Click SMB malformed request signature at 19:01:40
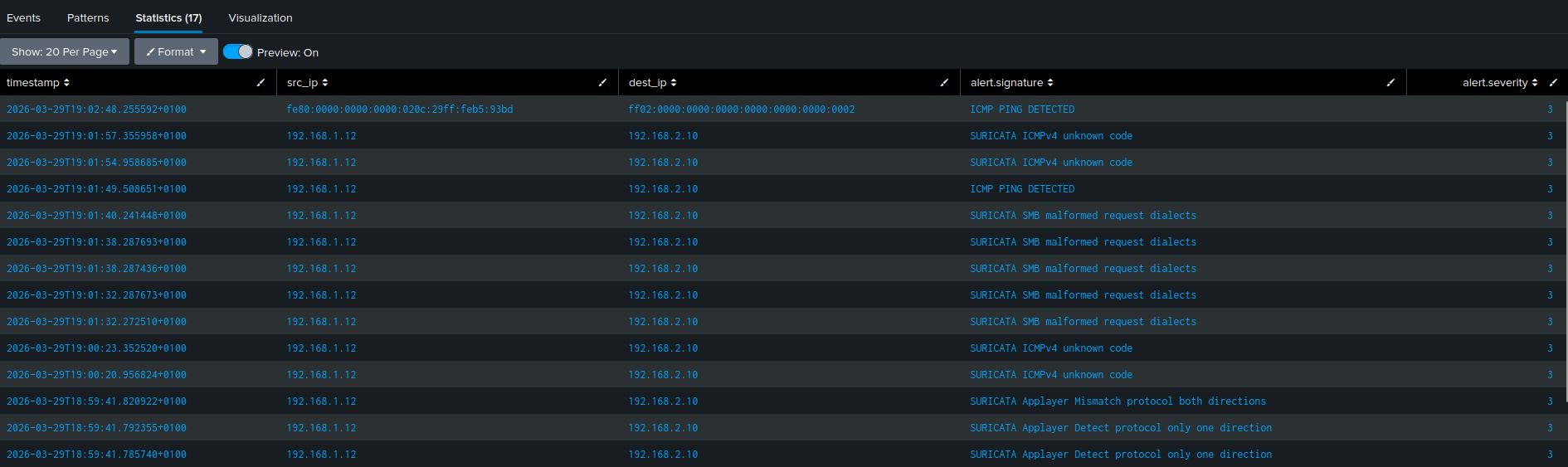 pyautogui.click(x=1083, y=215)
